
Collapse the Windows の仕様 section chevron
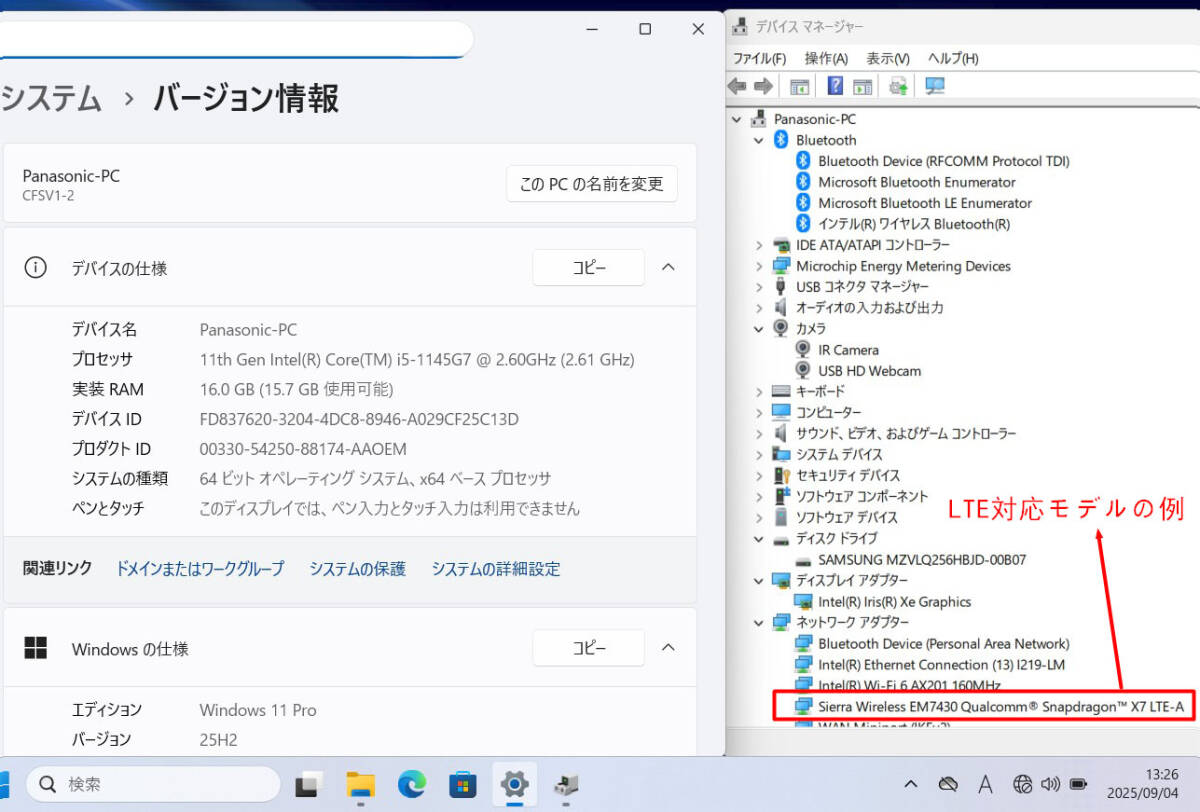(669, 647)
